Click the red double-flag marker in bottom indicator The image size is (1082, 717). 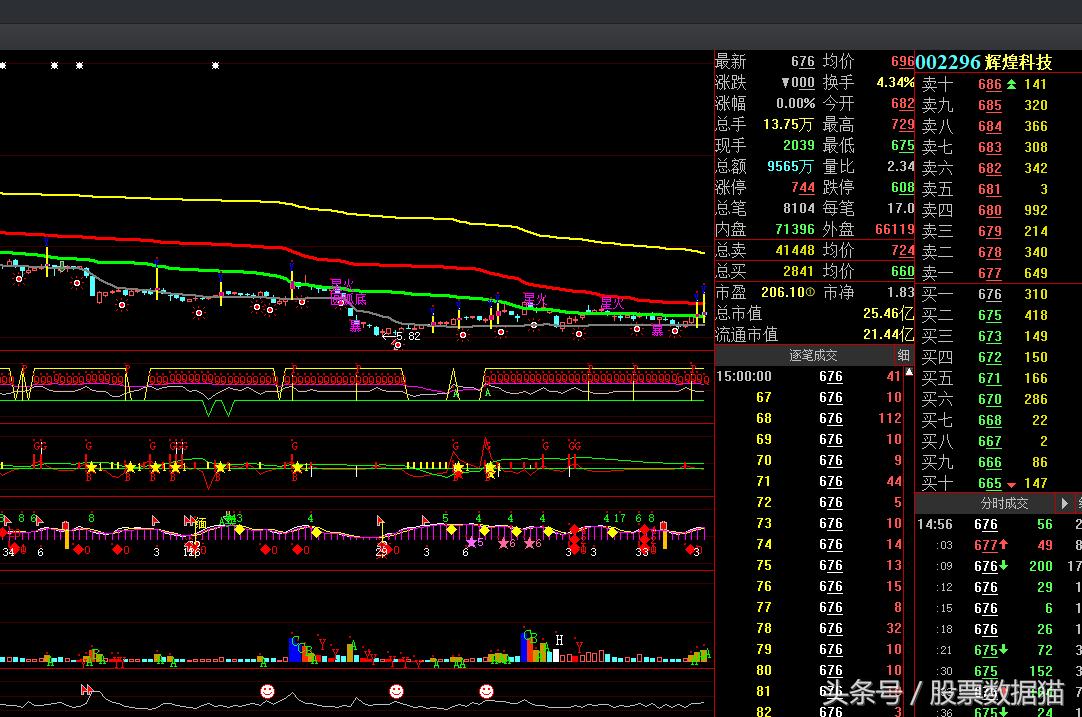coord(87,690)
